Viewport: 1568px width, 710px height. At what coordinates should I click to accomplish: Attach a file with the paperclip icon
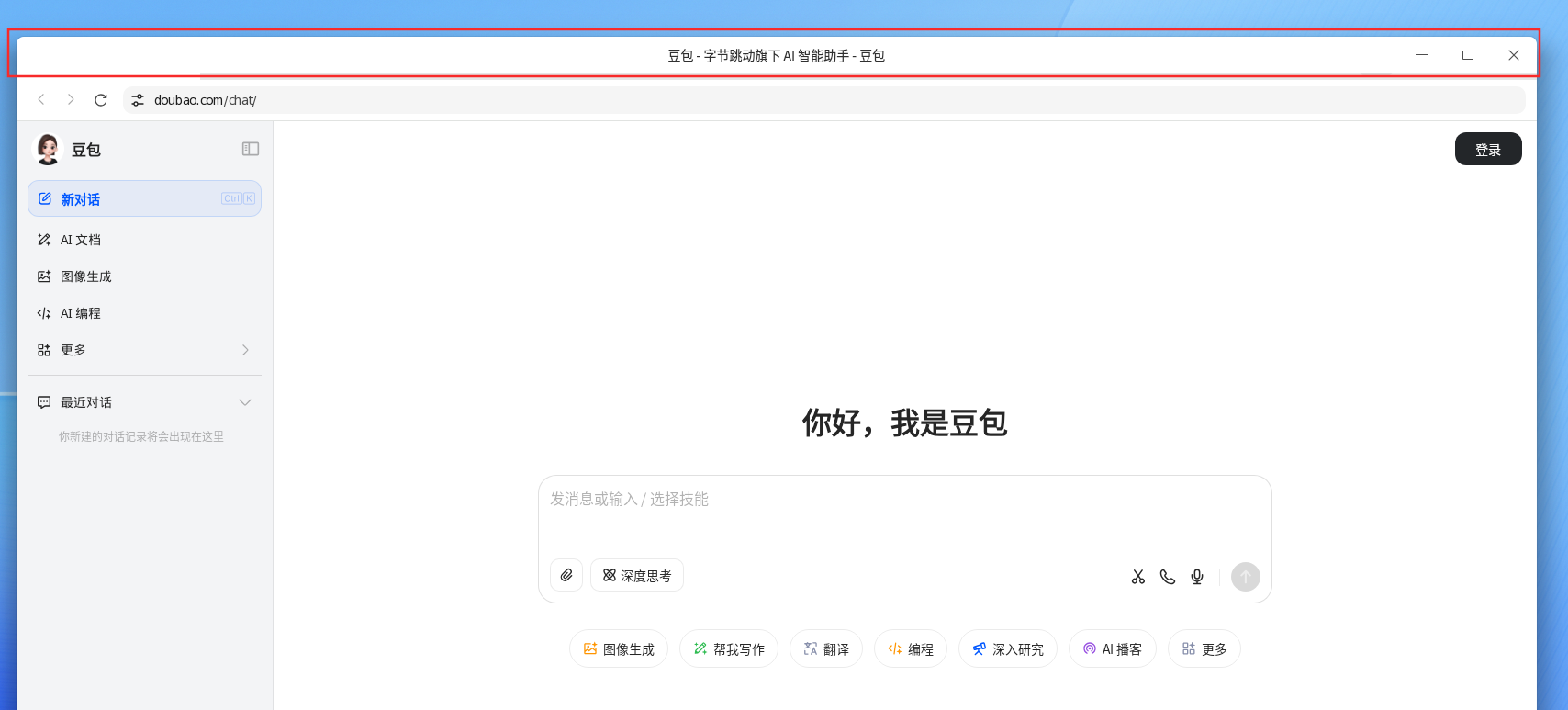coord(566,575)
